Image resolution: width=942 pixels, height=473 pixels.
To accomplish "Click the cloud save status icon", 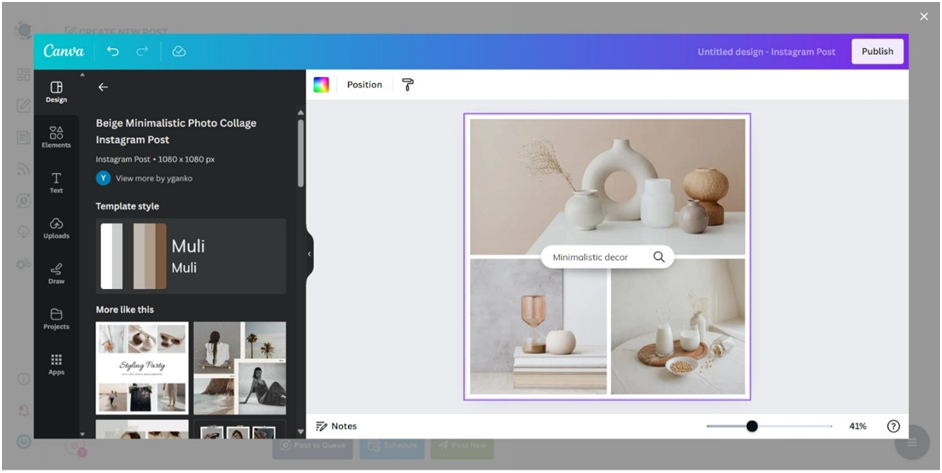I will point(179,51).
